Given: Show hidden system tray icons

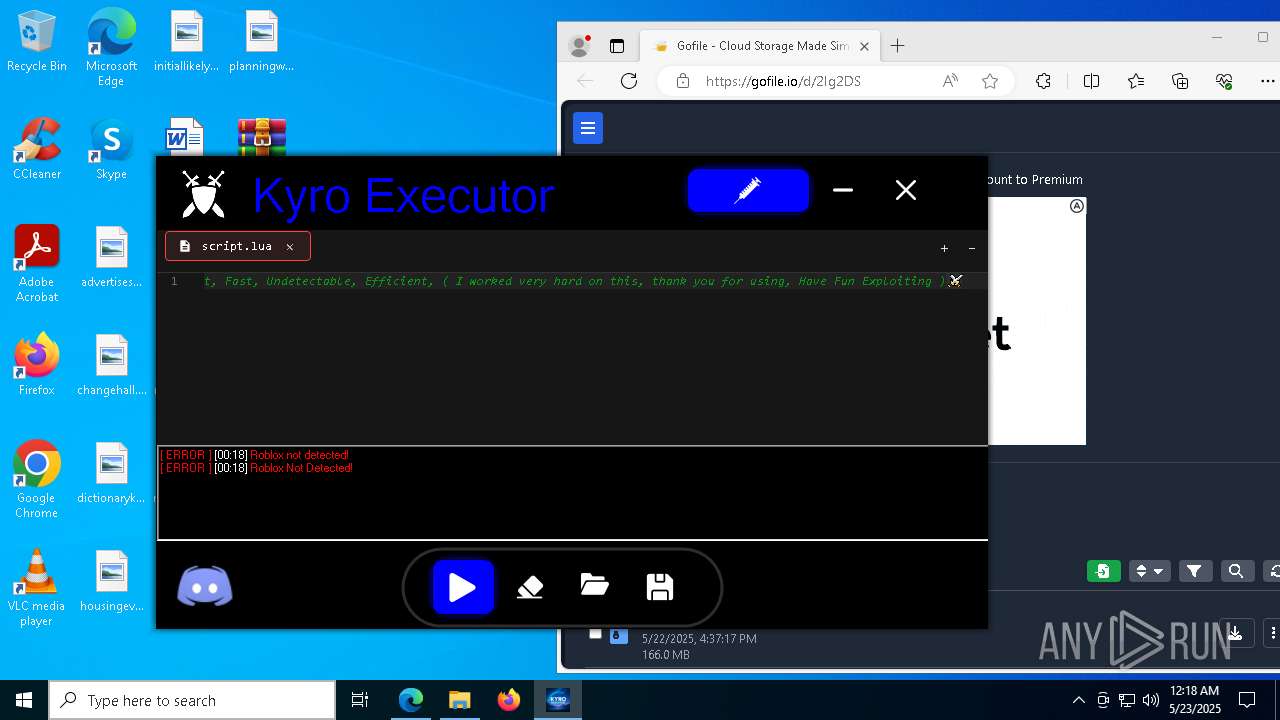Looking at the screenshot, I should point(1078,700).
